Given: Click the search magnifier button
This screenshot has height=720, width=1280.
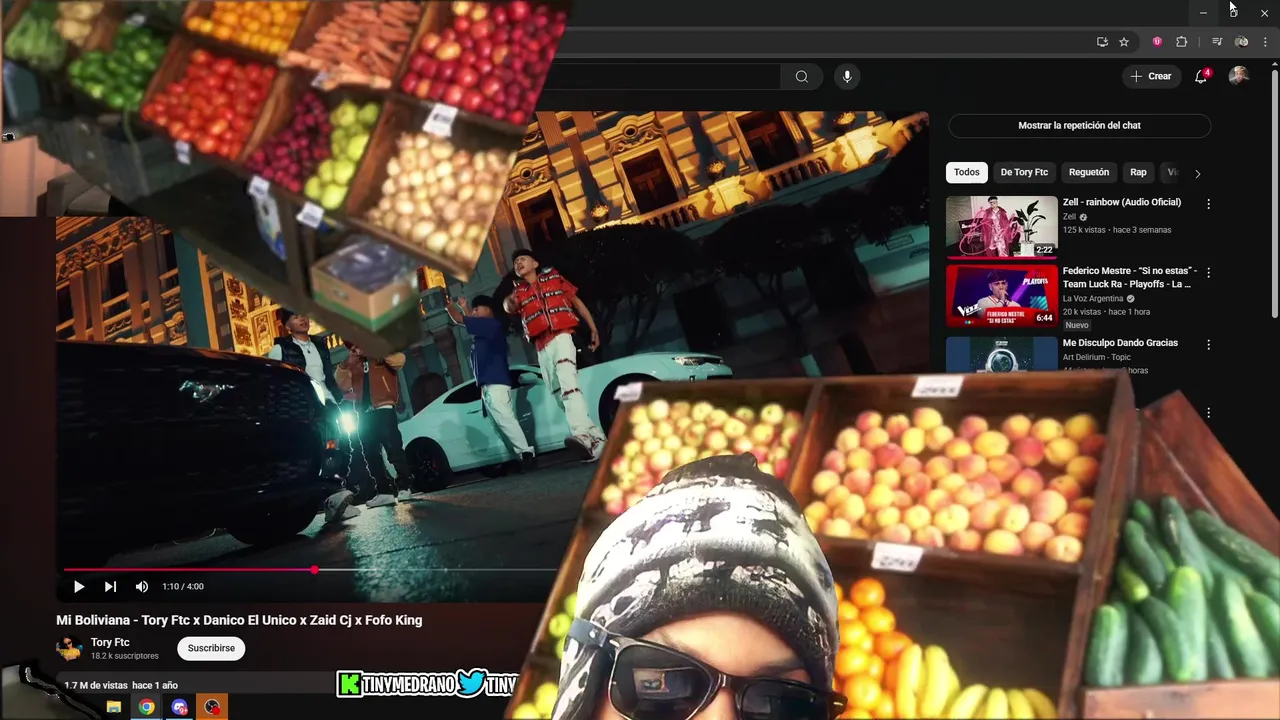Looking at the screenshot, I should coord(802,77).
